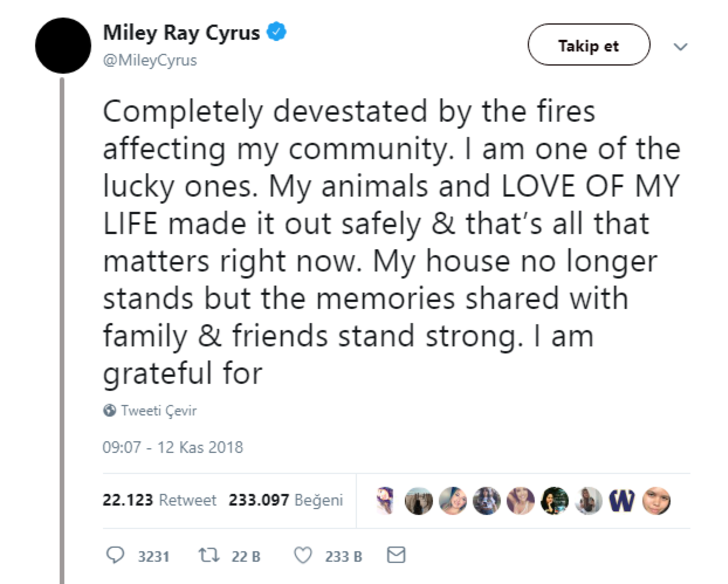Open the last liker avatar on the right

click(x=656, y=500)
